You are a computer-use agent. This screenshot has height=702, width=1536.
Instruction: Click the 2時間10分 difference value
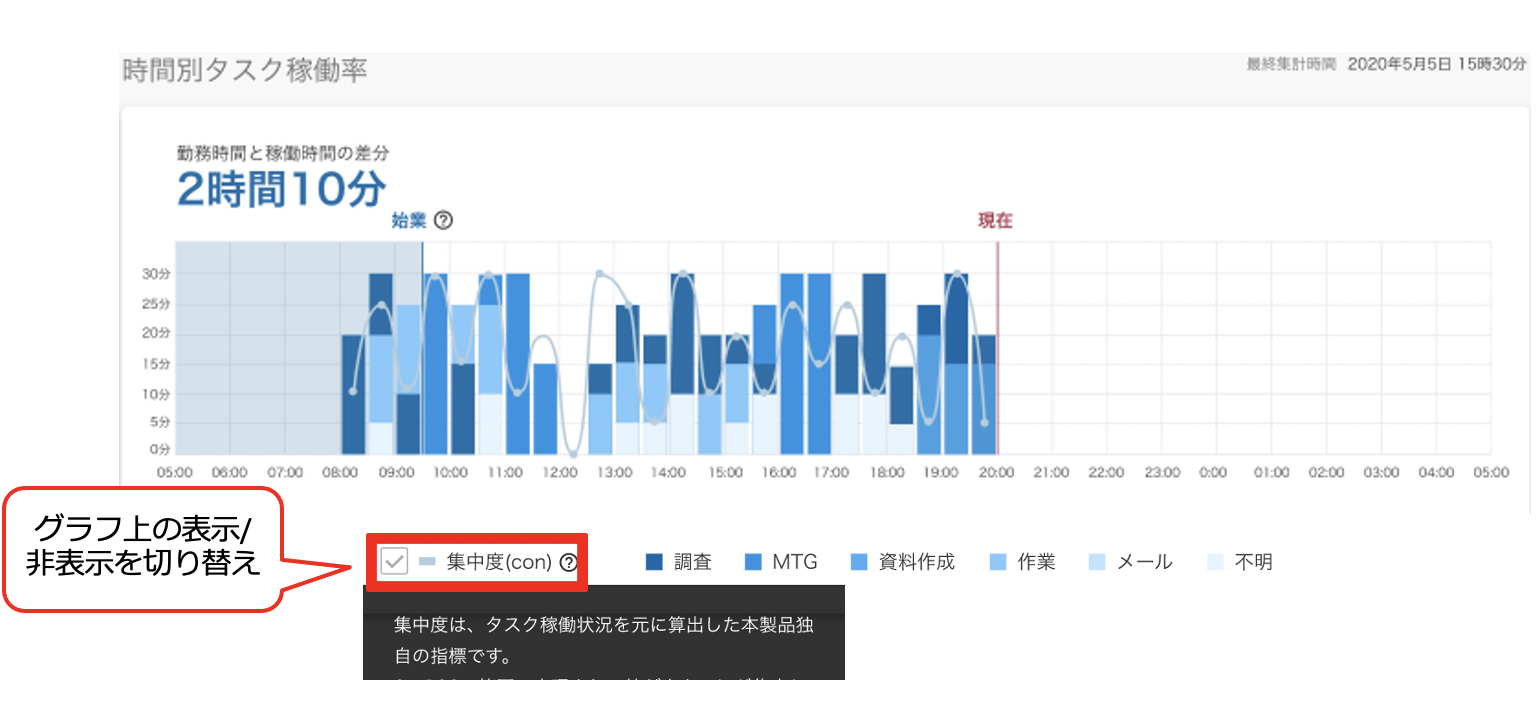[x=282, y=189]
